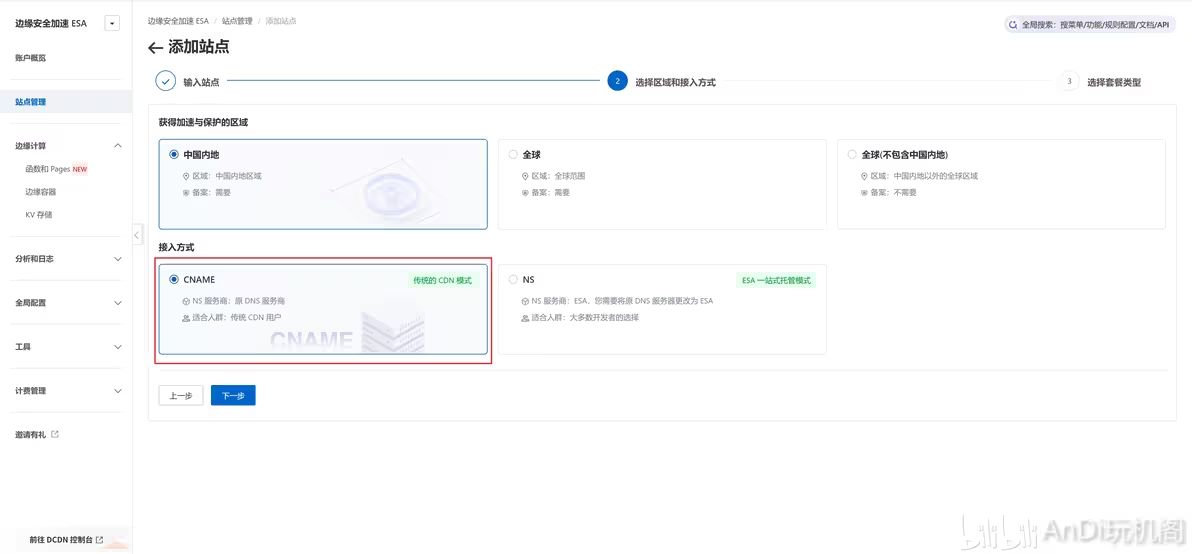Viewport: 1192px width, 554px height.
Task: Select the 全球 region radio button
Action: [x=513, y=154]
